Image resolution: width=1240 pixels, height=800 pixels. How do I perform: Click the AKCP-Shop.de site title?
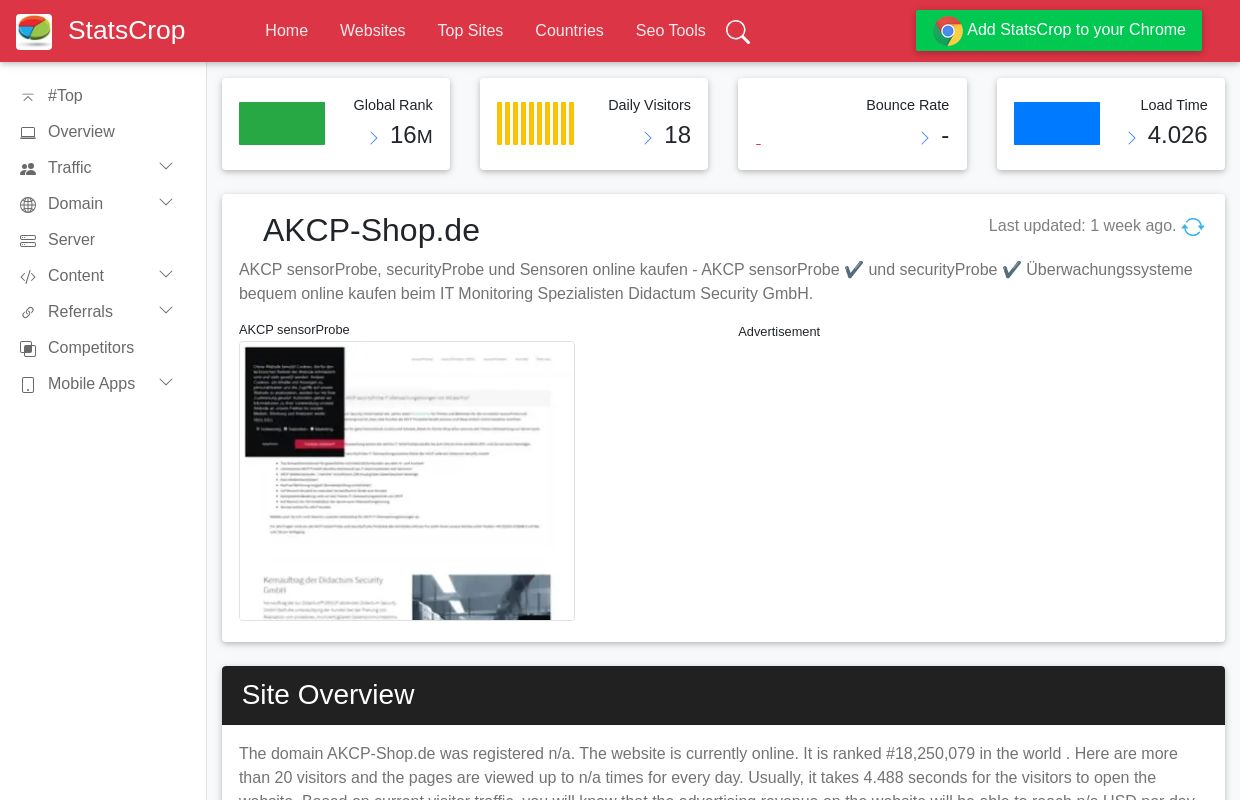(x=371, y=230)
